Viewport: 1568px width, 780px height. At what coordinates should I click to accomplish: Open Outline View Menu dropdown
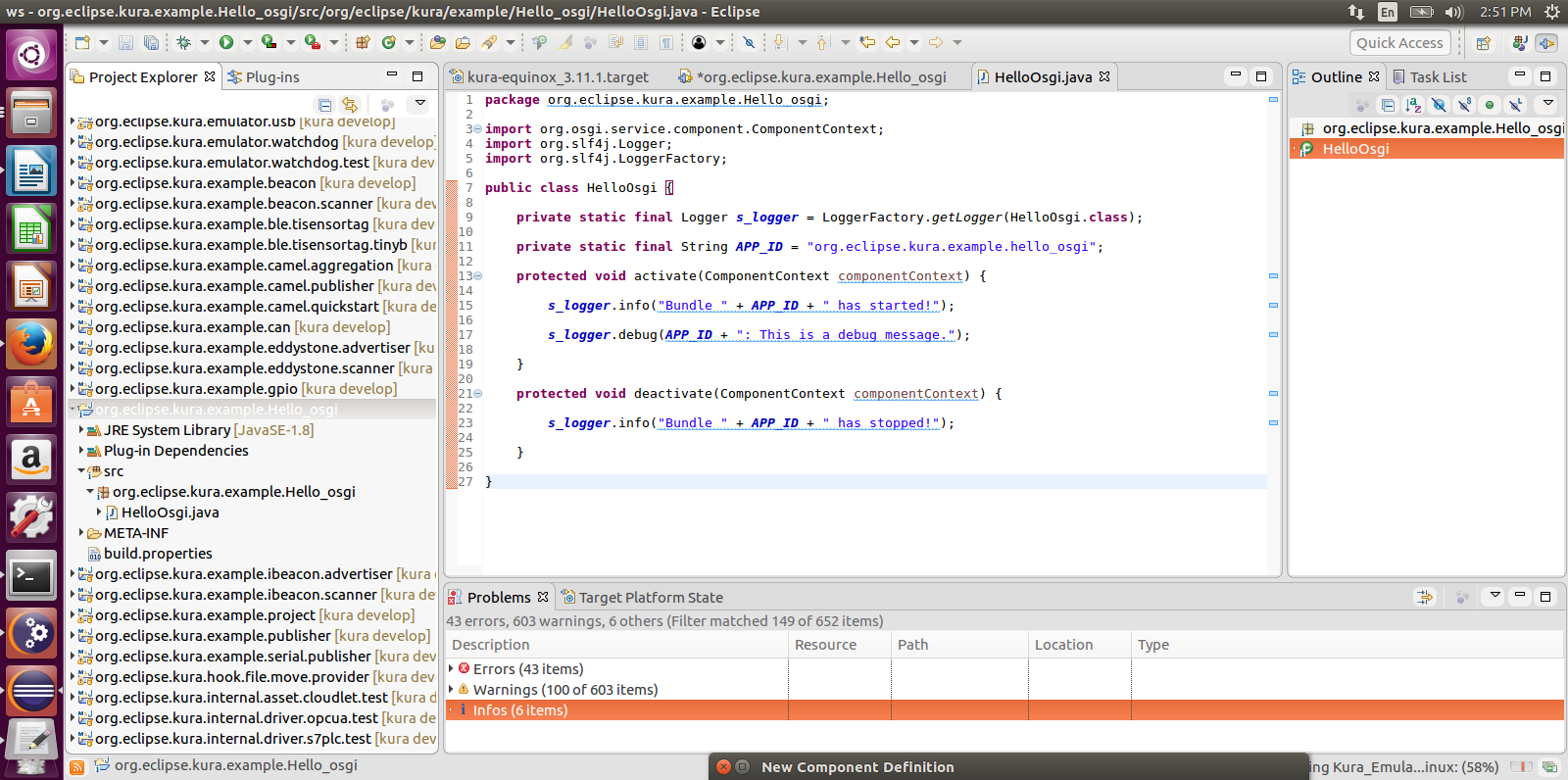1548,103
